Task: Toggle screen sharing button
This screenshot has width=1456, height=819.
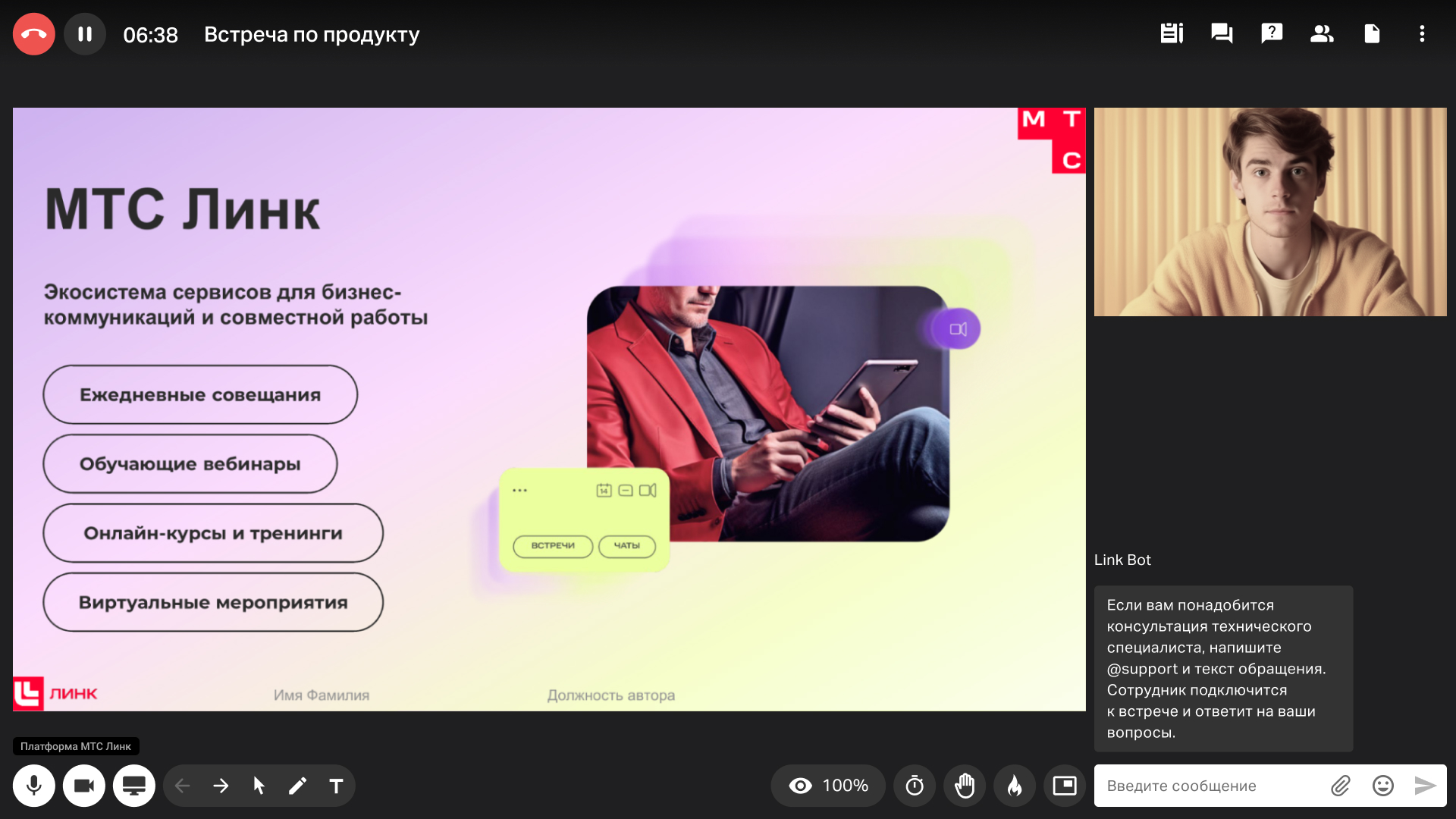Action: point(134,786)
